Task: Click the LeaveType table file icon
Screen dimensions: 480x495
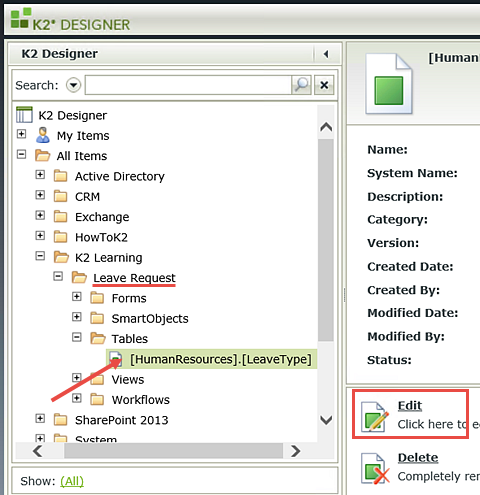Action: [116, 359]
